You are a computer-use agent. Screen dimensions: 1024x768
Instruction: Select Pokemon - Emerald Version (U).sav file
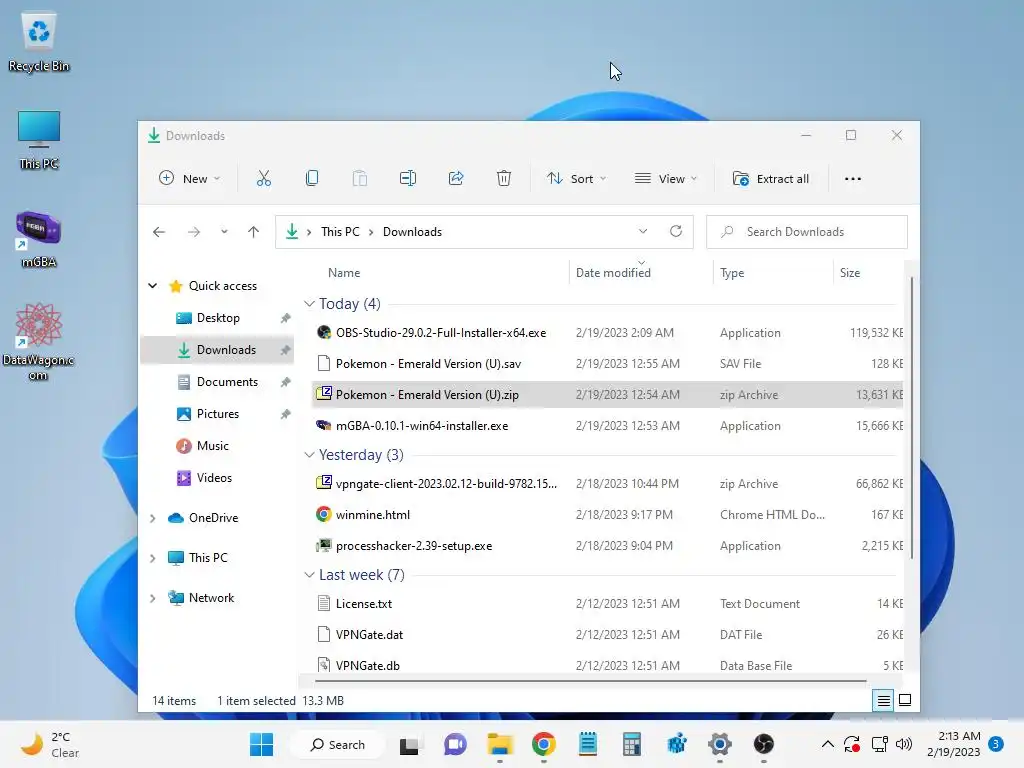click(x=607, y=364)
